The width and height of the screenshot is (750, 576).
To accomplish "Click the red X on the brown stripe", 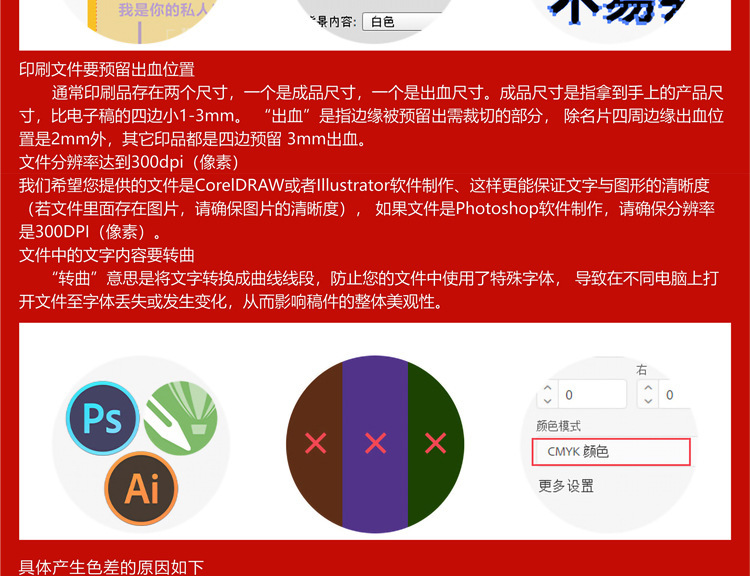I will coord(316,443).
